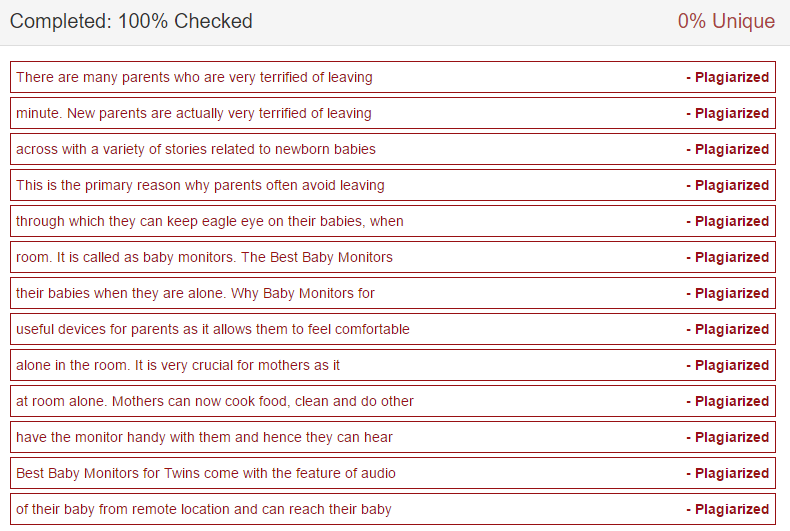The width and height of the screenshot is (790, 531).
Task: Click the "It is called as baby monitors" sentence
Action: click(x=204, y=257)
